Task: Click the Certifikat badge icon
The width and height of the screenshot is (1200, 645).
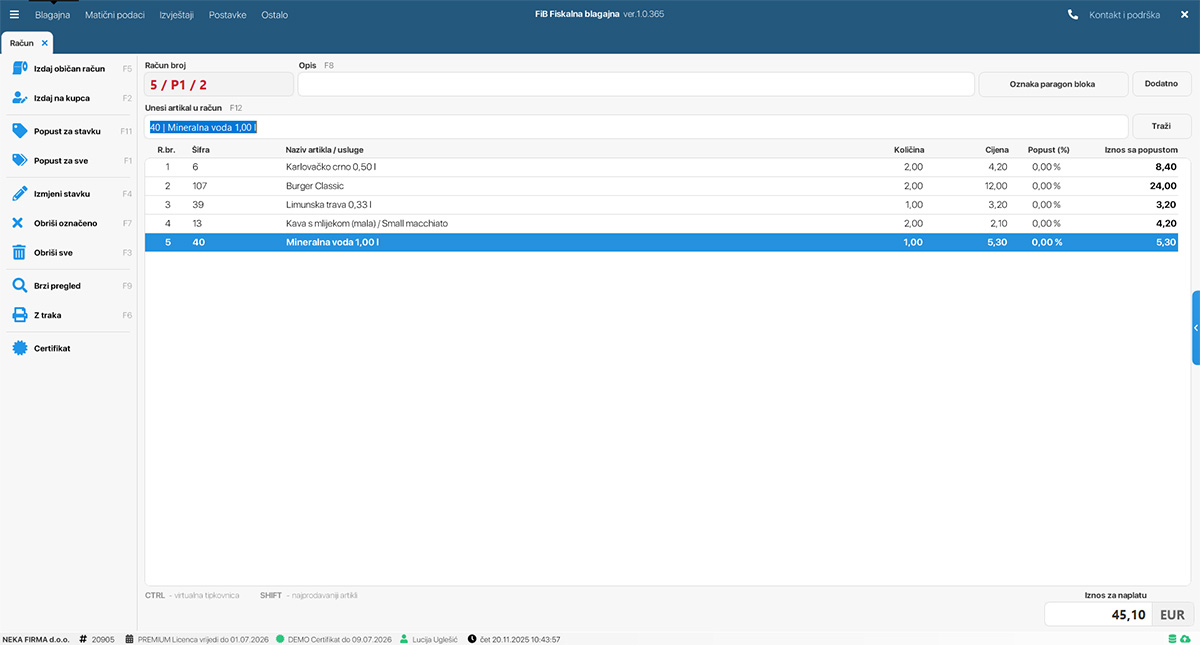Action: pyautogui.click(x=18, y=348)
